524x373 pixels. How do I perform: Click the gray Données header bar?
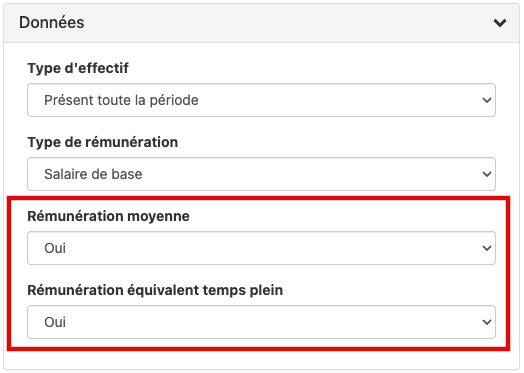tap(261, 23)
